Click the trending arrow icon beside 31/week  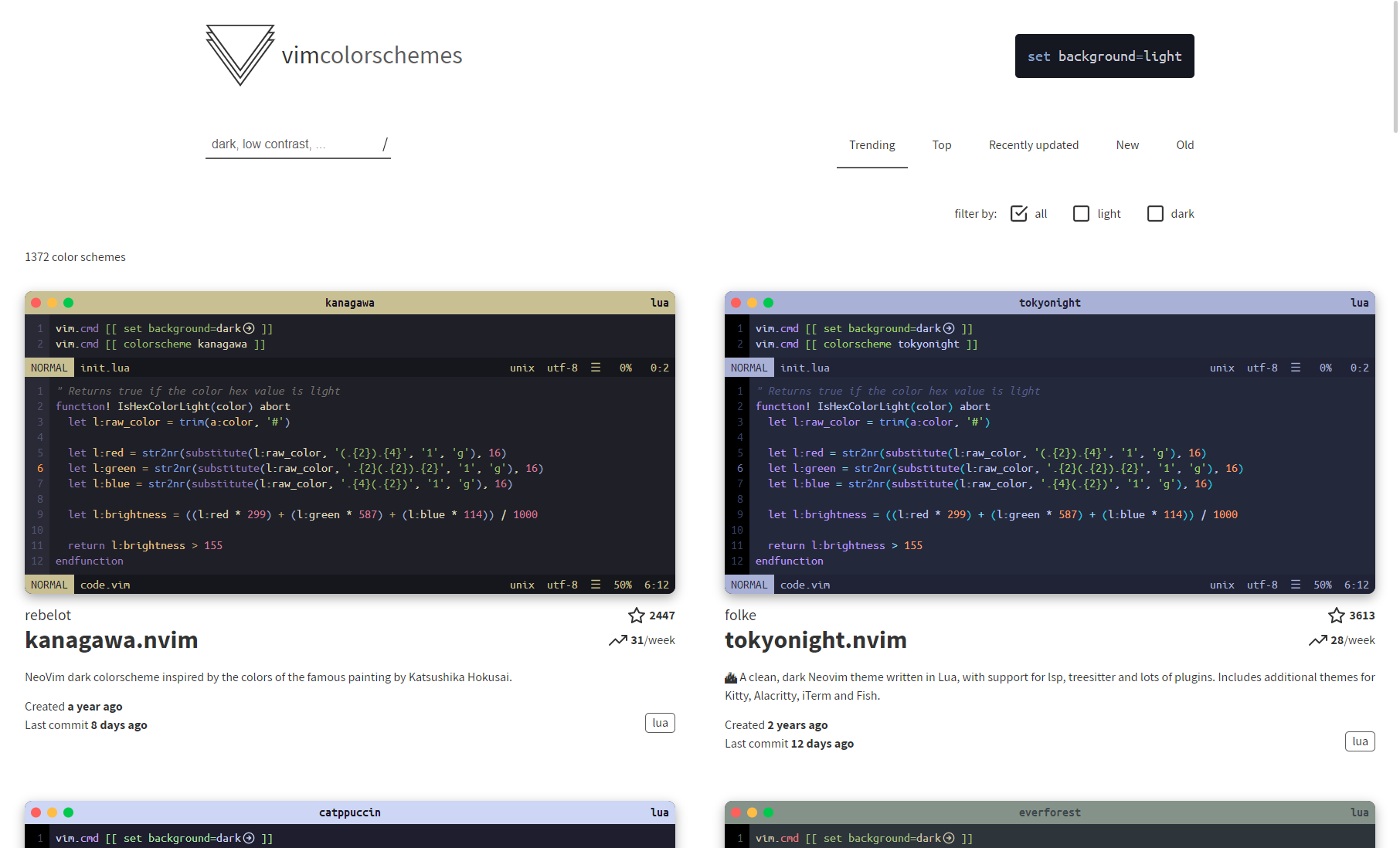coord(617,640)
